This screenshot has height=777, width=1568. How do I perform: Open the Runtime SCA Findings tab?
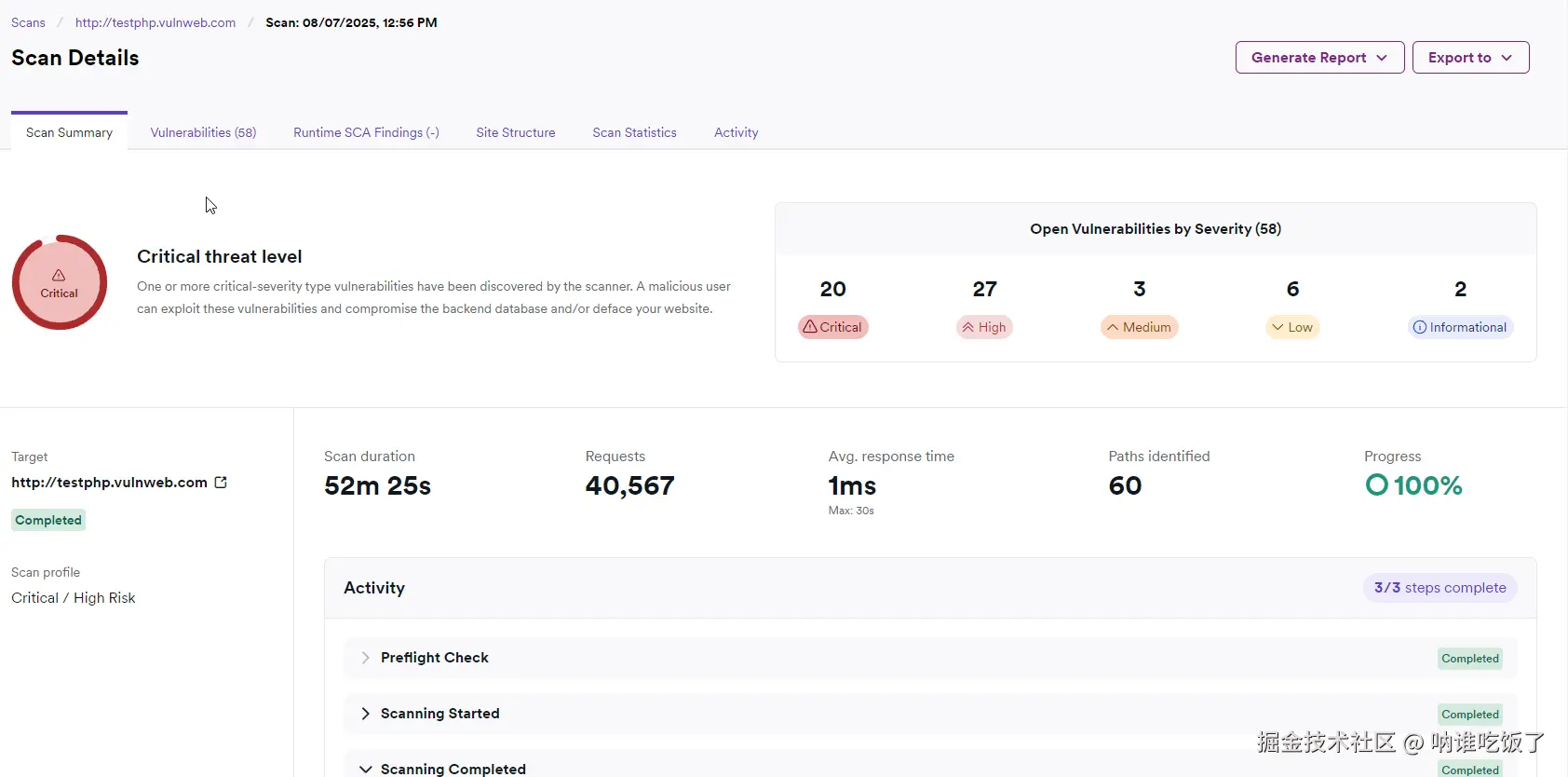pos(366,132)
